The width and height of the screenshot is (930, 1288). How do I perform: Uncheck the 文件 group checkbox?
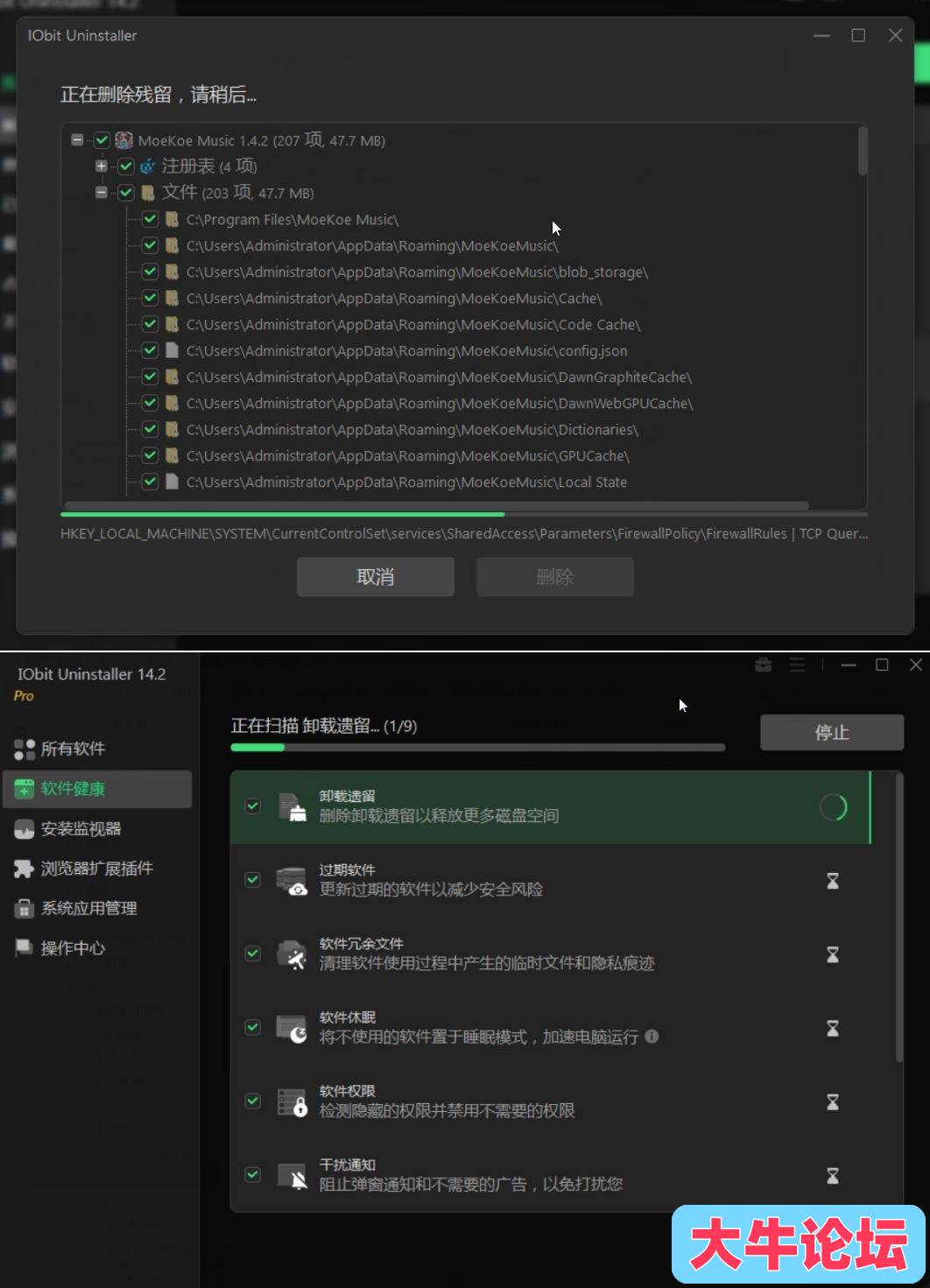(x=126, y=193)
